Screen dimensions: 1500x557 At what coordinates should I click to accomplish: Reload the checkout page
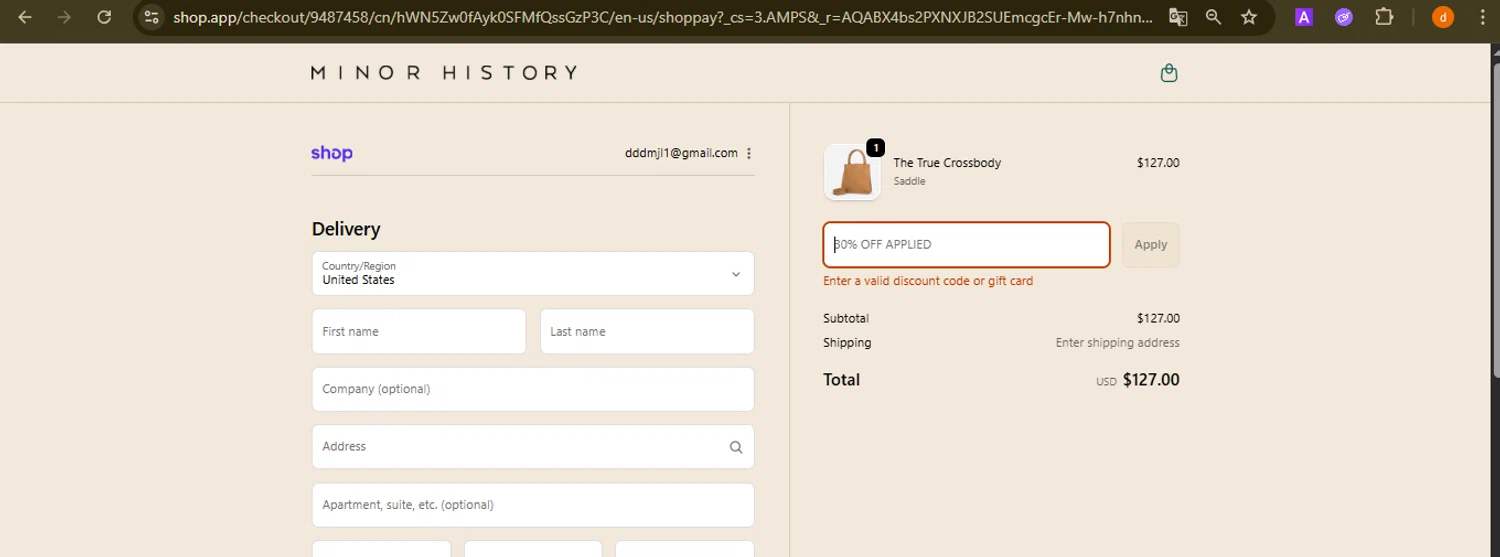click(x=104, y=17)
